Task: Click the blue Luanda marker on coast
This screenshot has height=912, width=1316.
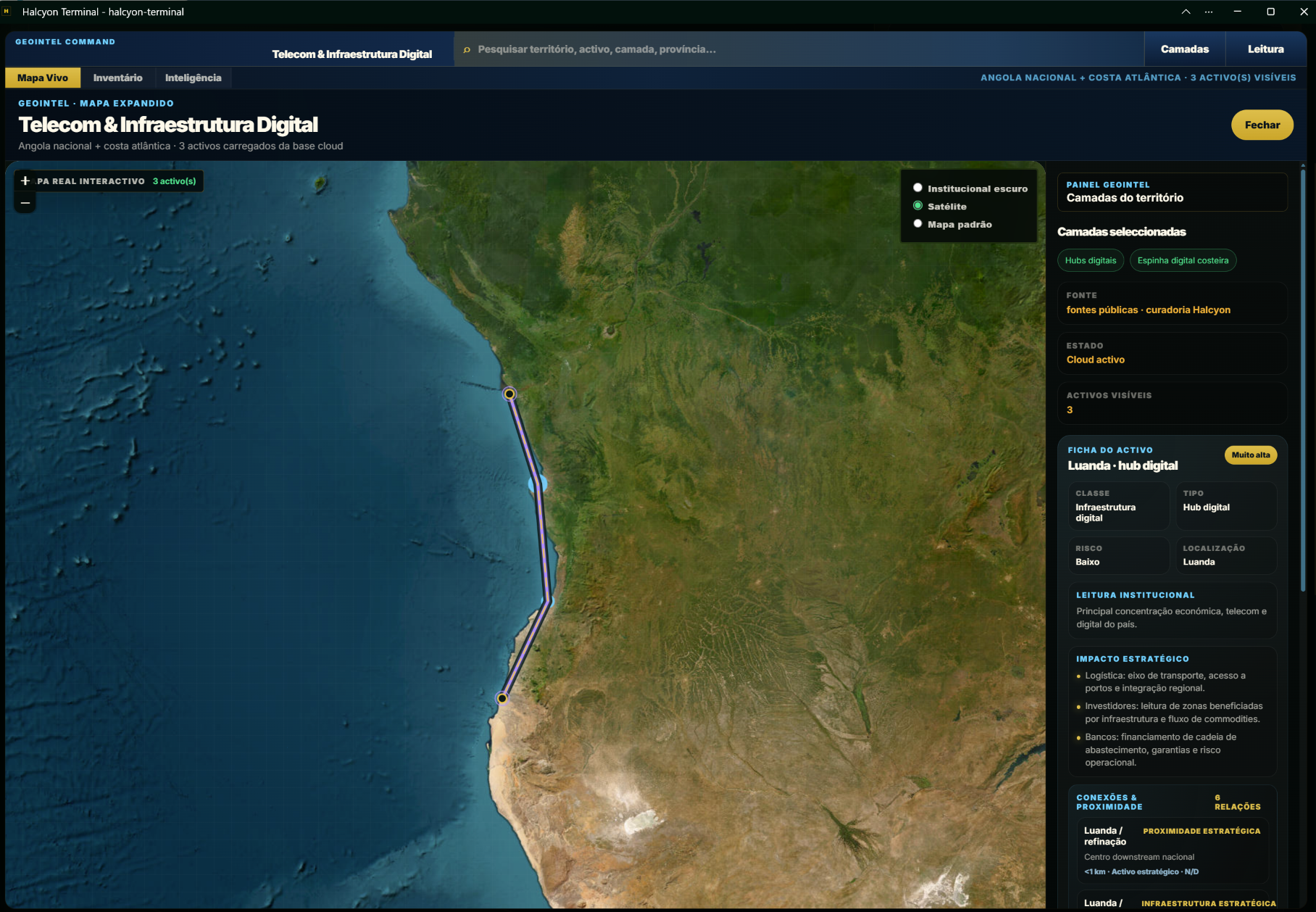Action: pyautogui.click(x=538, y=484)
